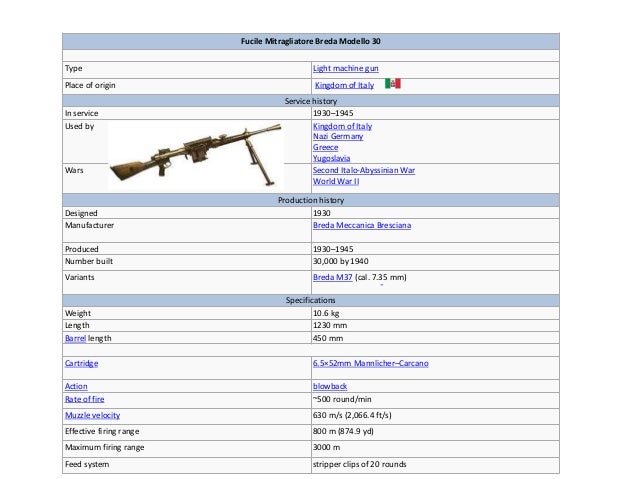Select the Produced value 1930–1945
The height and width of the screenshot is (479, 638).
pos(333,249)
